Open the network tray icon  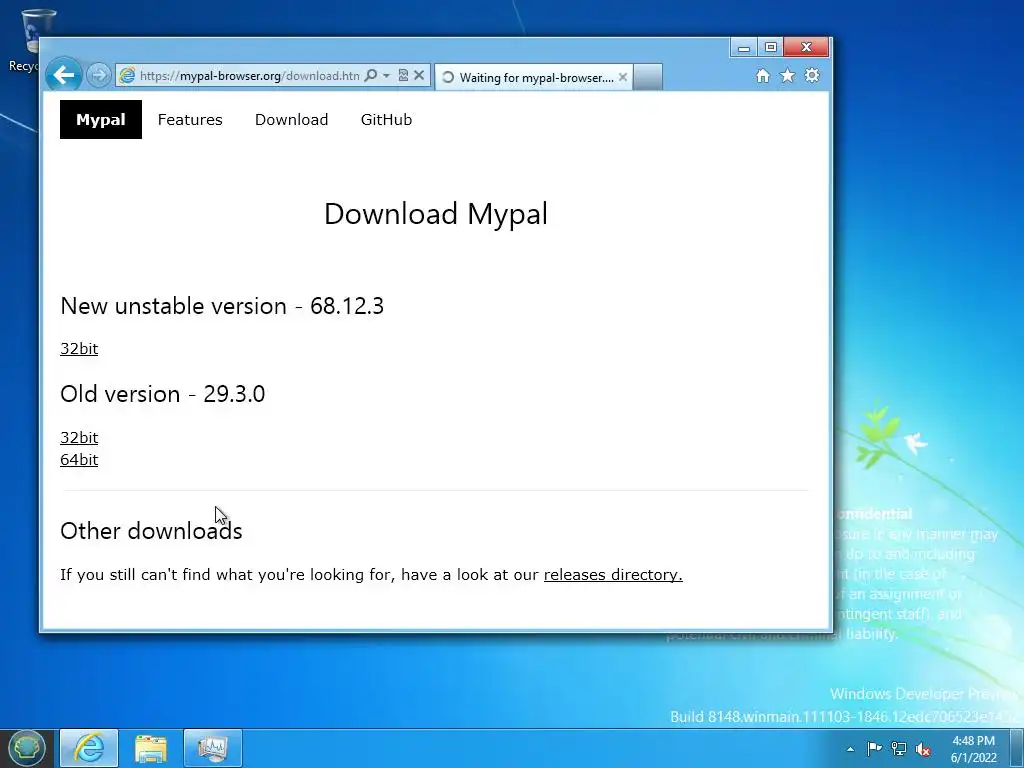pos(899,748)
